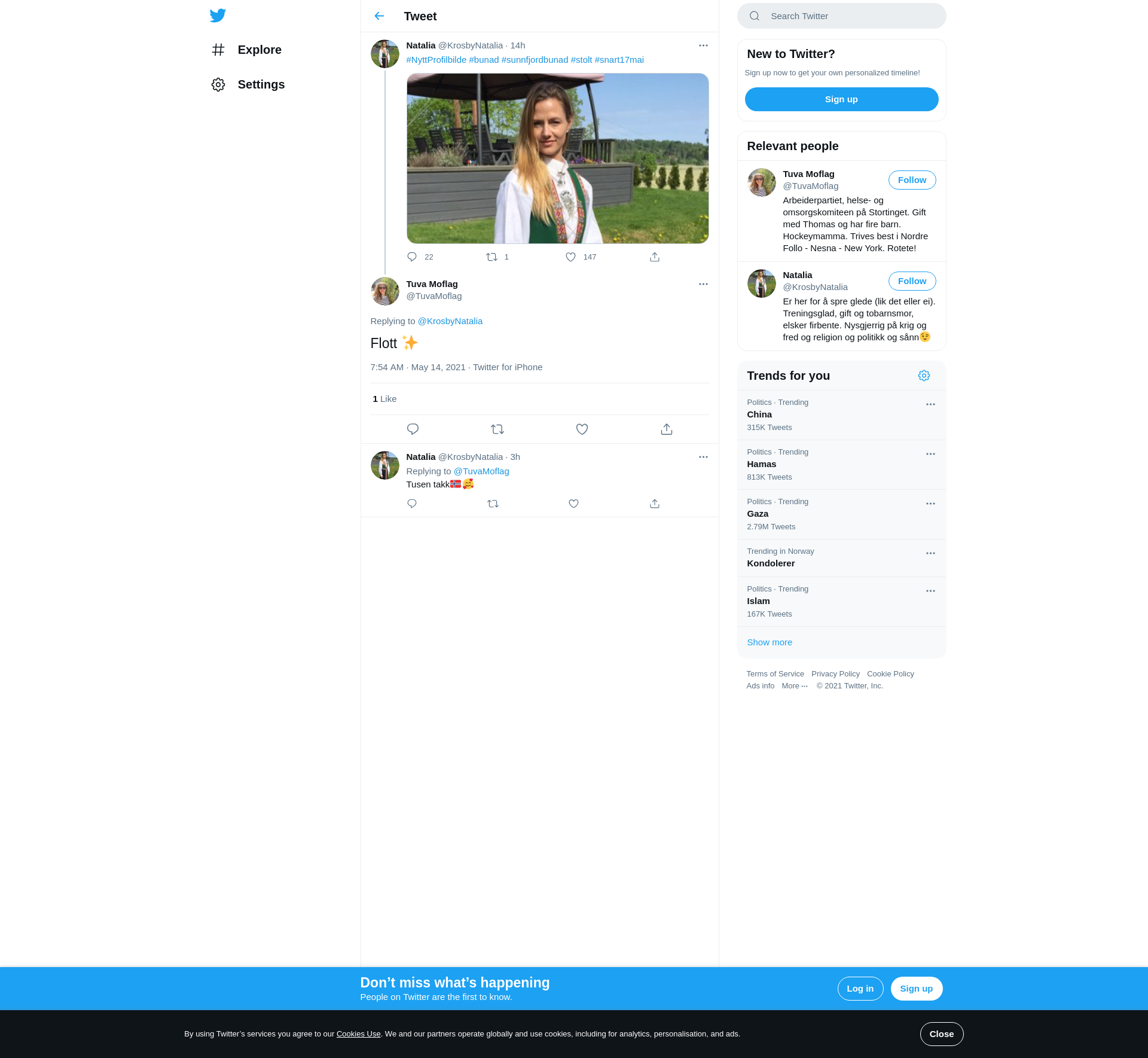1148x1058 pixels.
Task: Expand the footer More menu
Action: (795, 686)
